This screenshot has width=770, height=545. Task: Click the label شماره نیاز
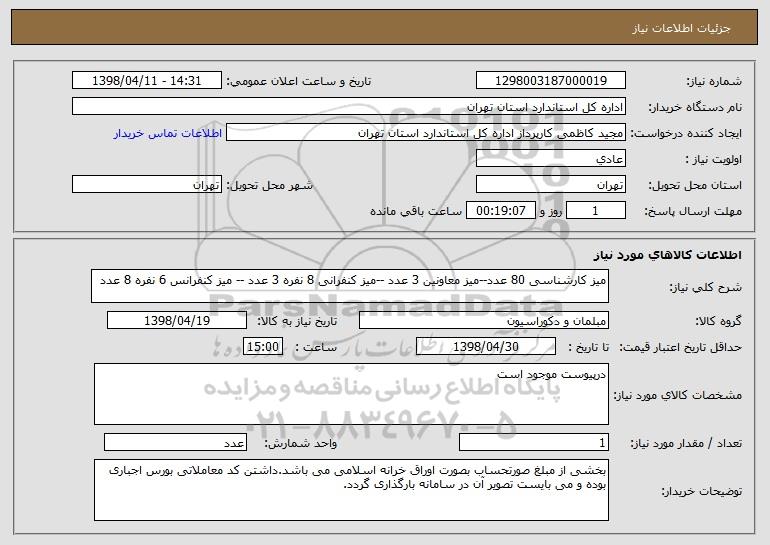(714, 81)
